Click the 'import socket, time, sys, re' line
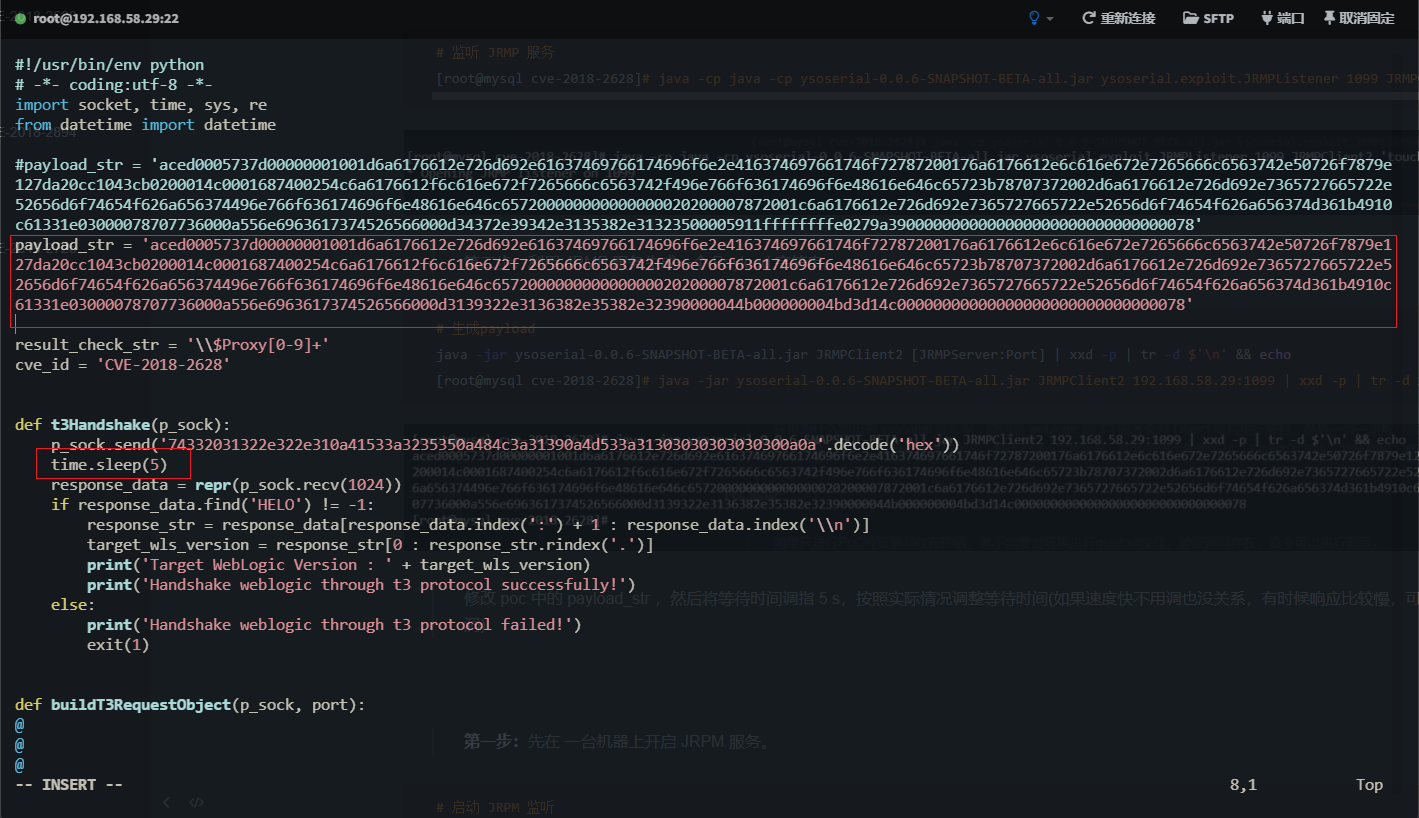 click(x=141, y=105)
